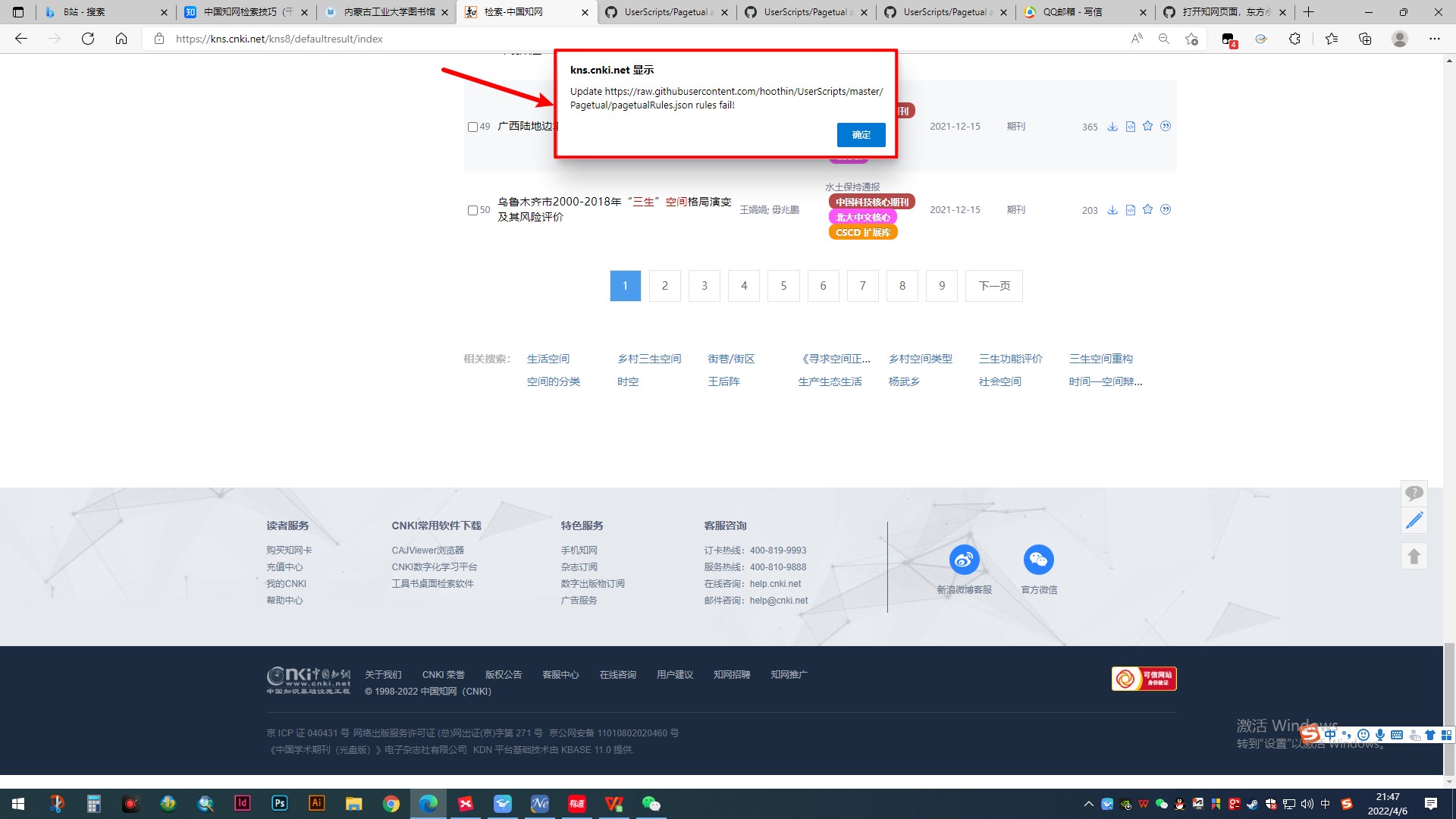The image size is (1456, 819).
Task: Check the checkbox for result 50
Action: click(472, 210)
